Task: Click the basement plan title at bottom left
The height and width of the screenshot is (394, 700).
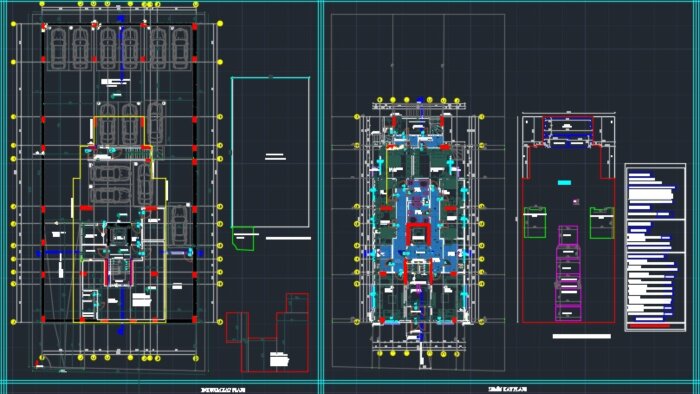Action: [223, 390]
